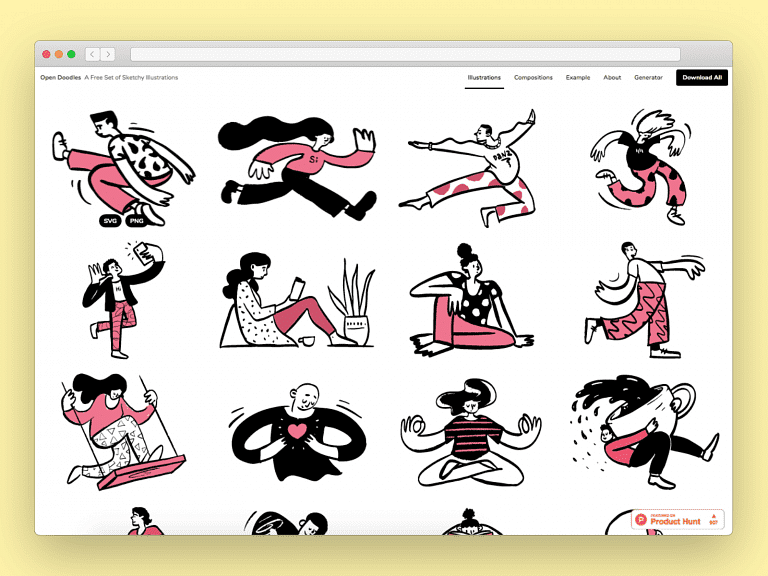Click the browser back arrow button
768x576 pixels.
[x=93, y=54]
